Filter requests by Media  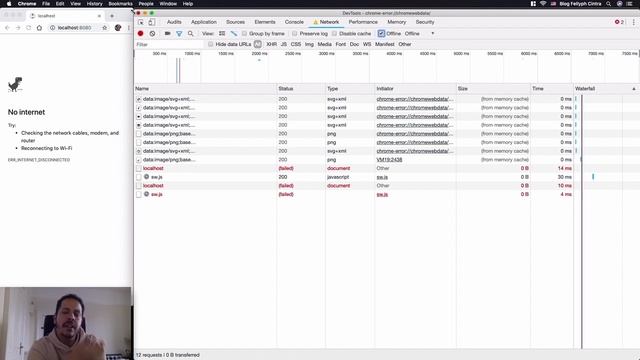click(x=324, y=44)
